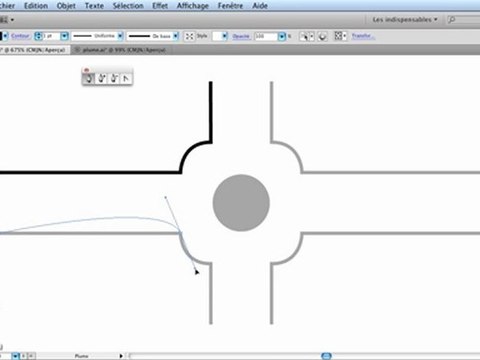The image size is (480, 360).
Task: Open the Effet menu
Action: [x=160, y=6]
